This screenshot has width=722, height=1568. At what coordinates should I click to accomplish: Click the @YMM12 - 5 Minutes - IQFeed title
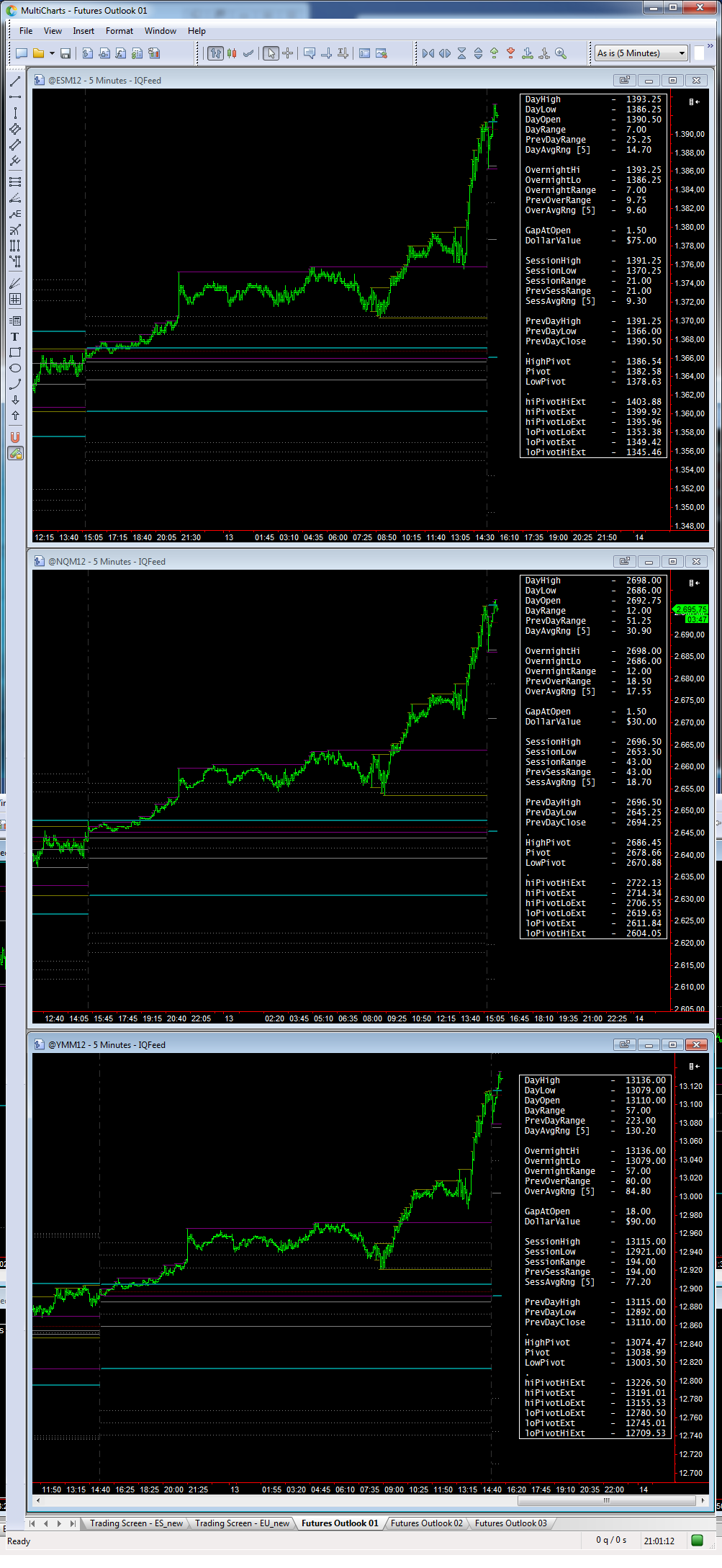point(107,1045)
